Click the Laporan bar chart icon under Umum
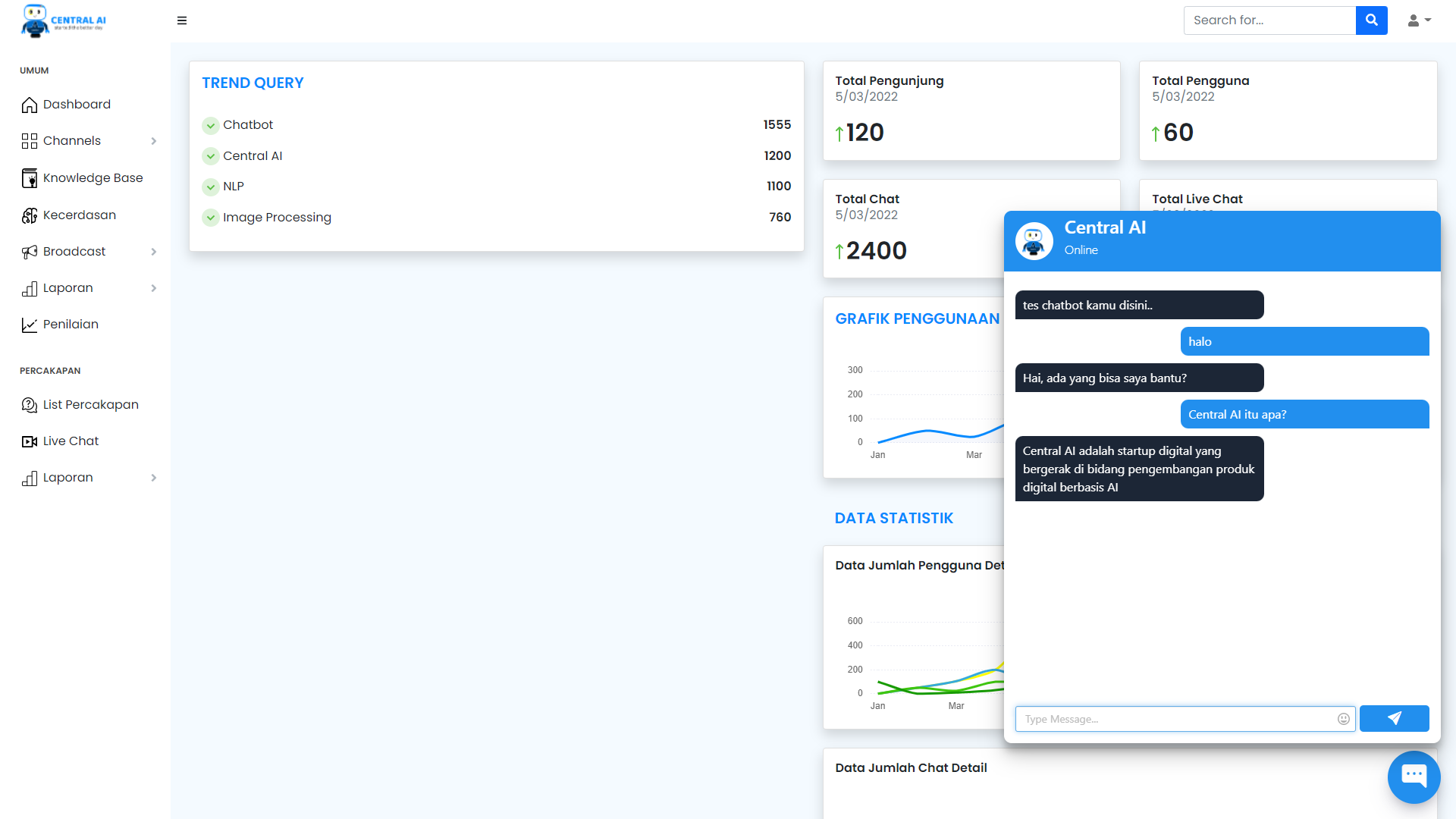 pyautogui.click(x=30, y=288)
